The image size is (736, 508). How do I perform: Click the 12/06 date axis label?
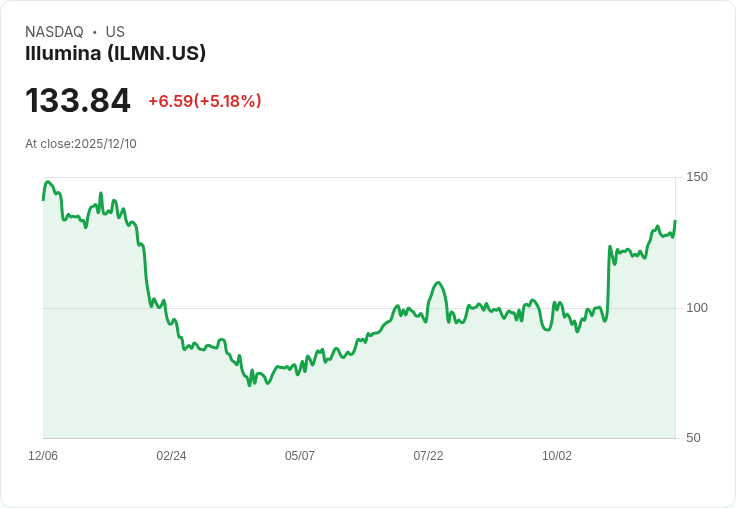[43, 455]
